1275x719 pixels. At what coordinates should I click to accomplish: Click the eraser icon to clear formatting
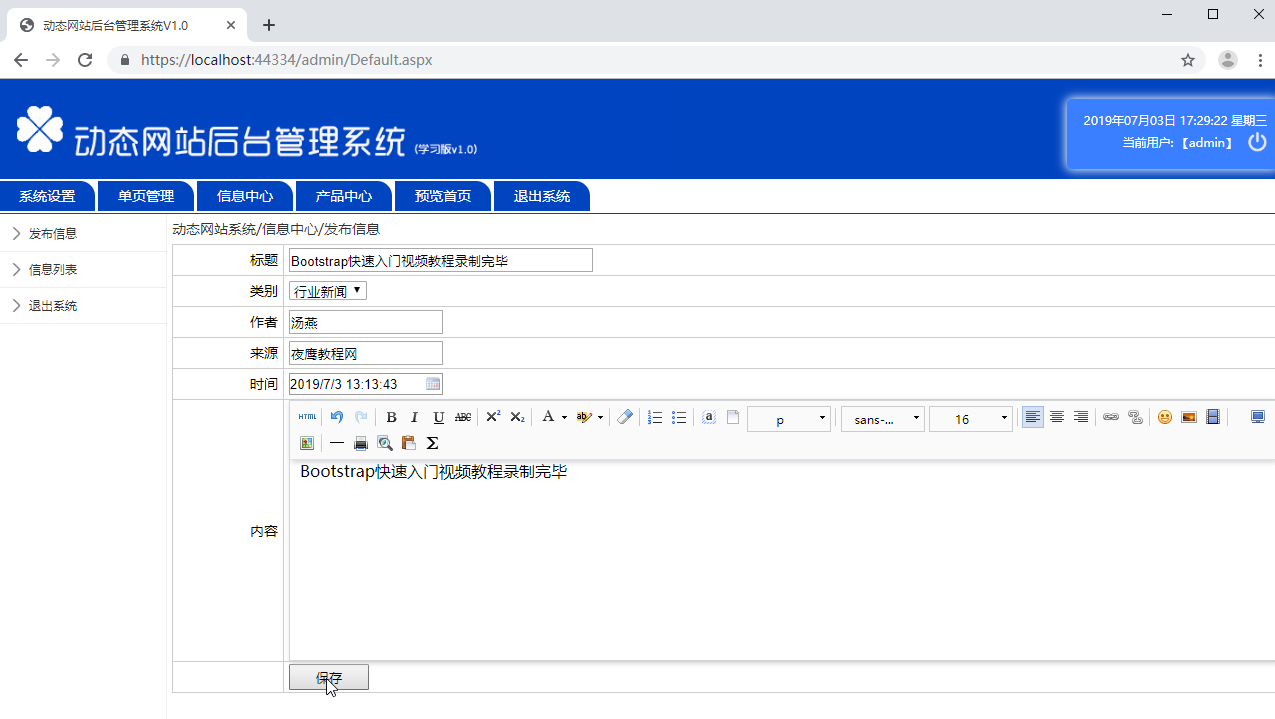[x=625, y=417]
